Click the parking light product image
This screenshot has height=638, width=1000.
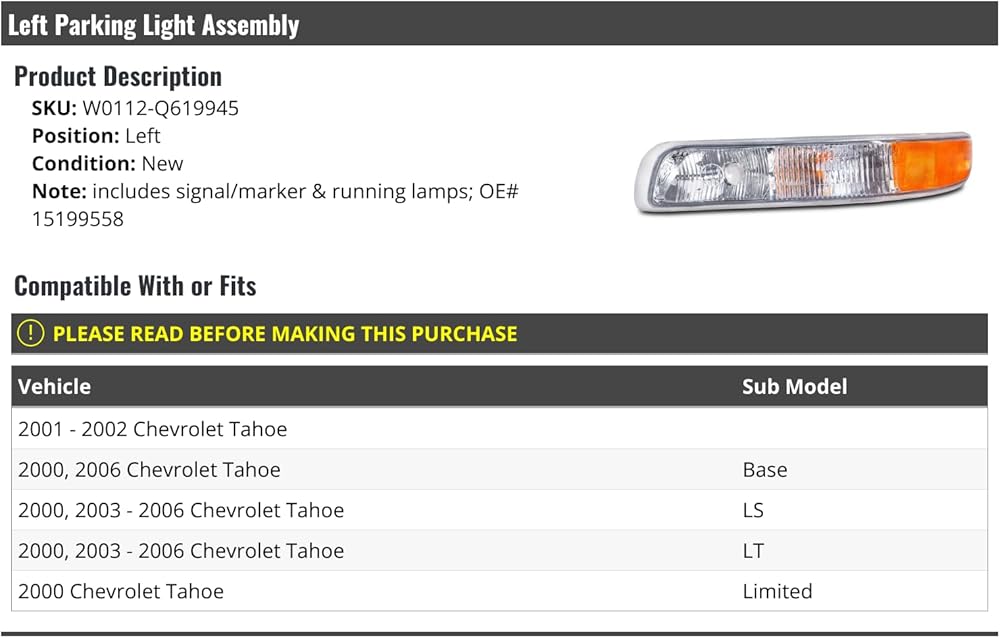coord(803,172)
